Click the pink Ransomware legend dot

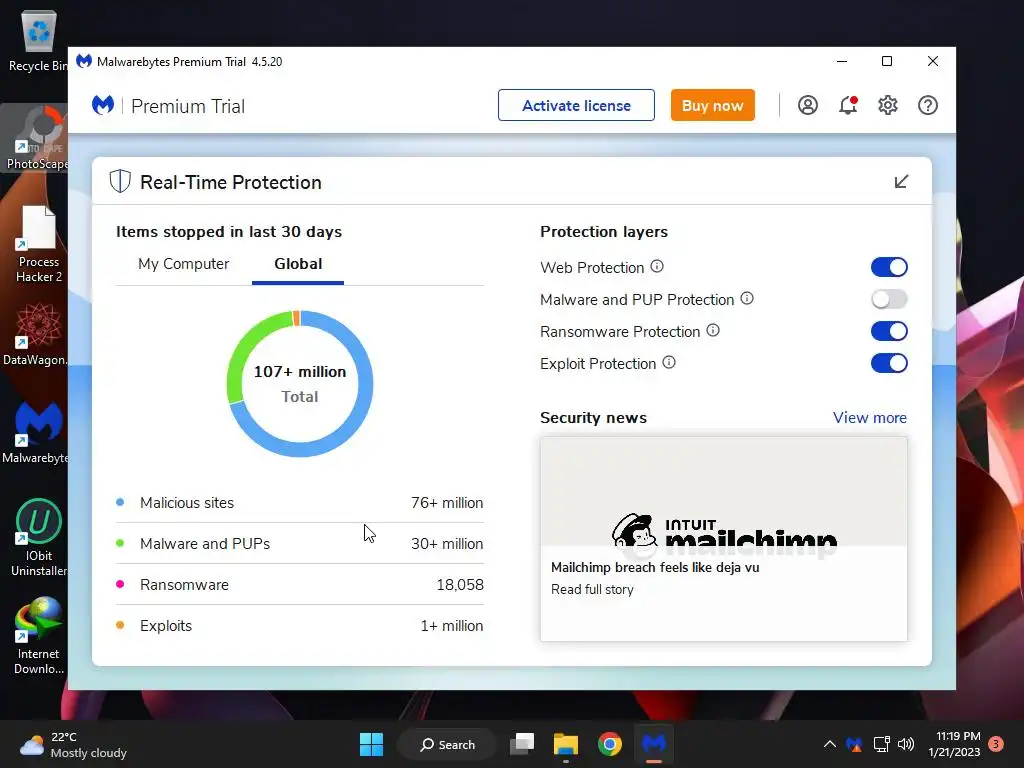(120, 584)
